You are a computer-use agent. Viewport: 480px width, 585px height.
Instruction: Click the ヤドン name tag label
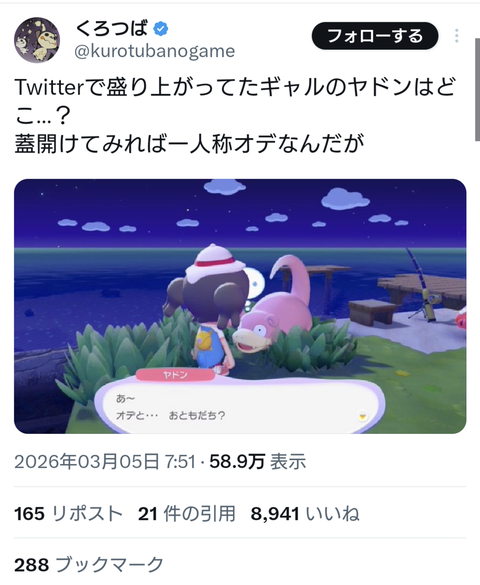click(175, 375)
